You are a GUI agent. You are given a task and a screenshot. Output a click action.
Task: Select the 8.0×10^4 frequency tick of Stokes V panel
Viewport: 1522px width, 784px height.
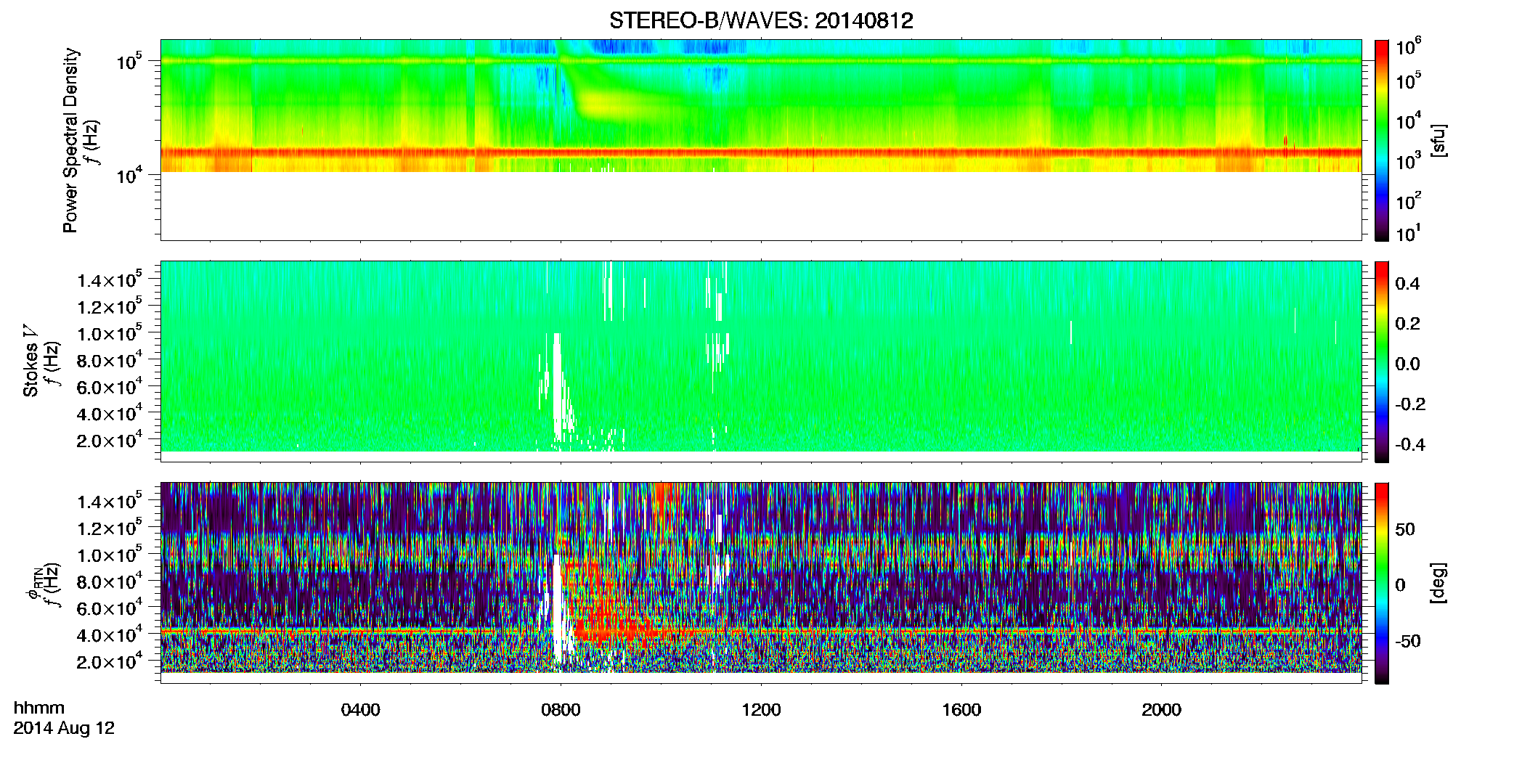coord(110,359)
